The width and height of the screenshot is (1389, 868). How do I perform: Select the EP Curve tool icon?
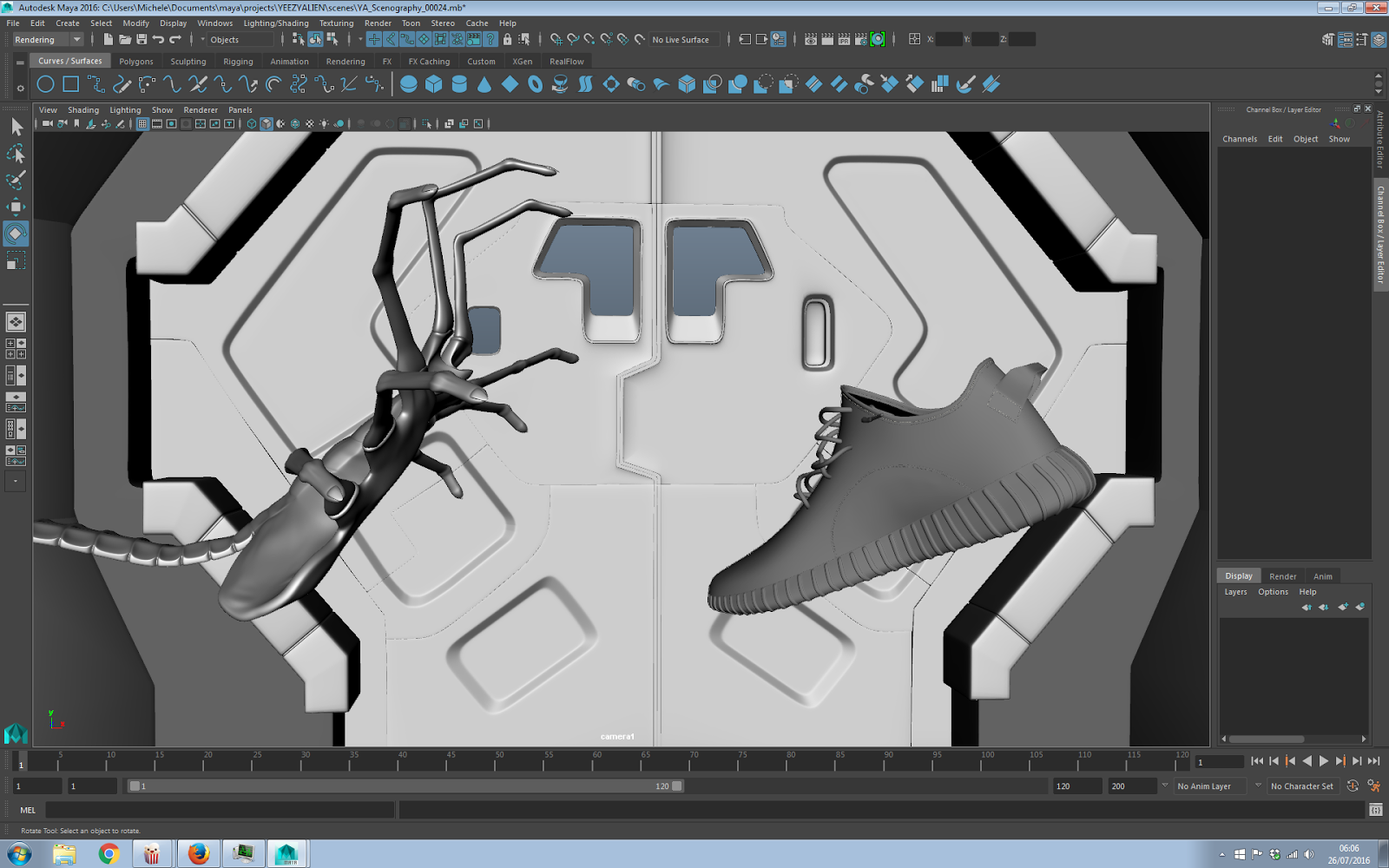[97, 83]
